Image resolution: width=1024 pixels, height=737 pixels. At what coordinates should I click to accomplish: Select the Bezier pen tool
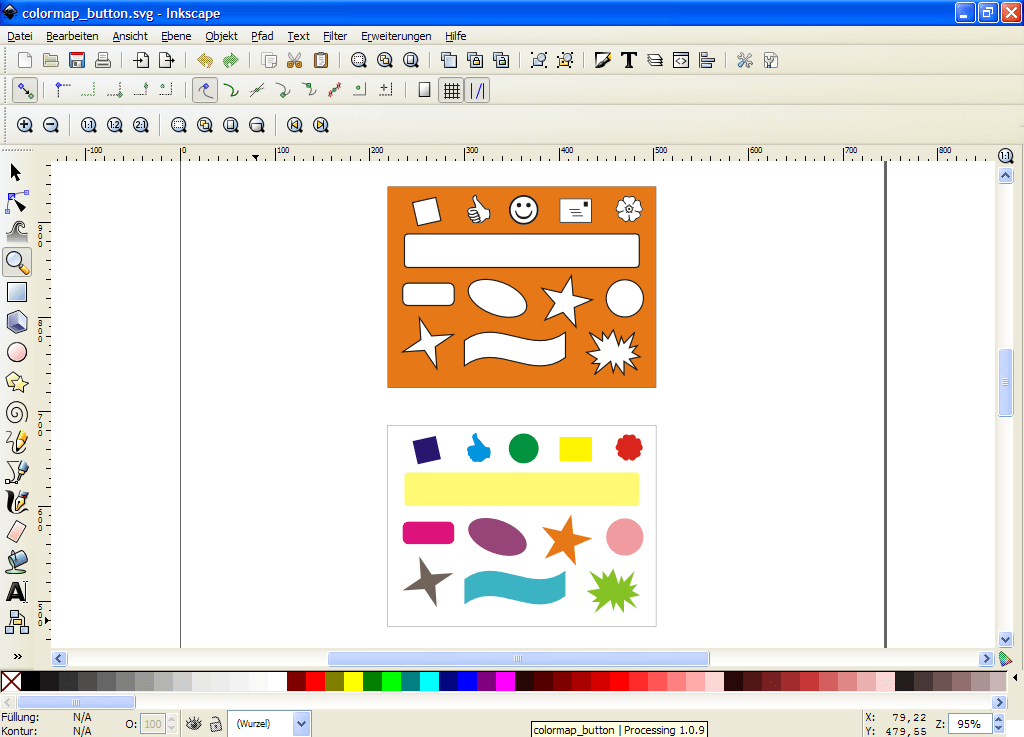[16, 473]
